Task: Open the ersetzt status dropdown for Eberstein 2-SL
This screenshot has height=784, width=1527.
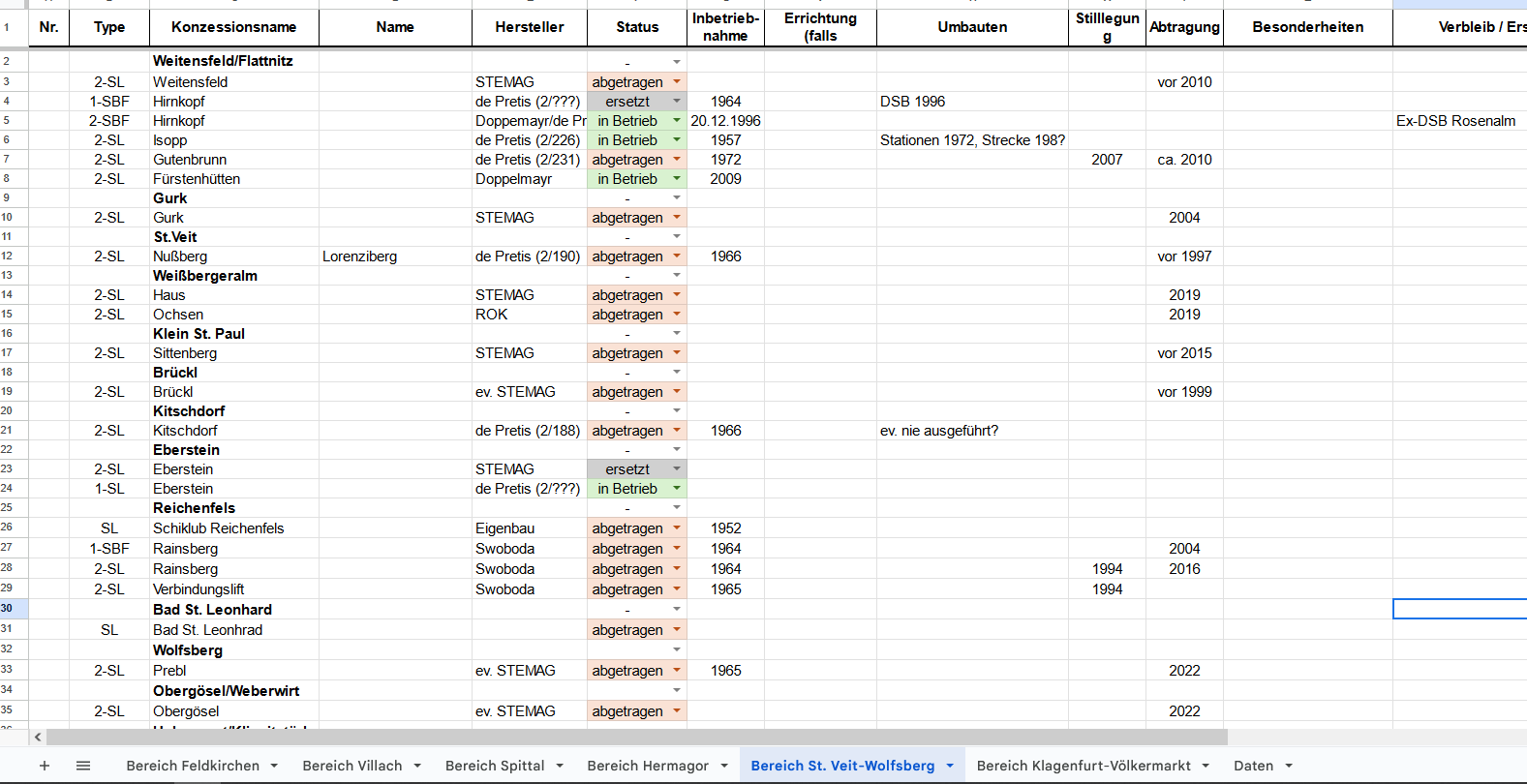Action: tap(677, 469)
